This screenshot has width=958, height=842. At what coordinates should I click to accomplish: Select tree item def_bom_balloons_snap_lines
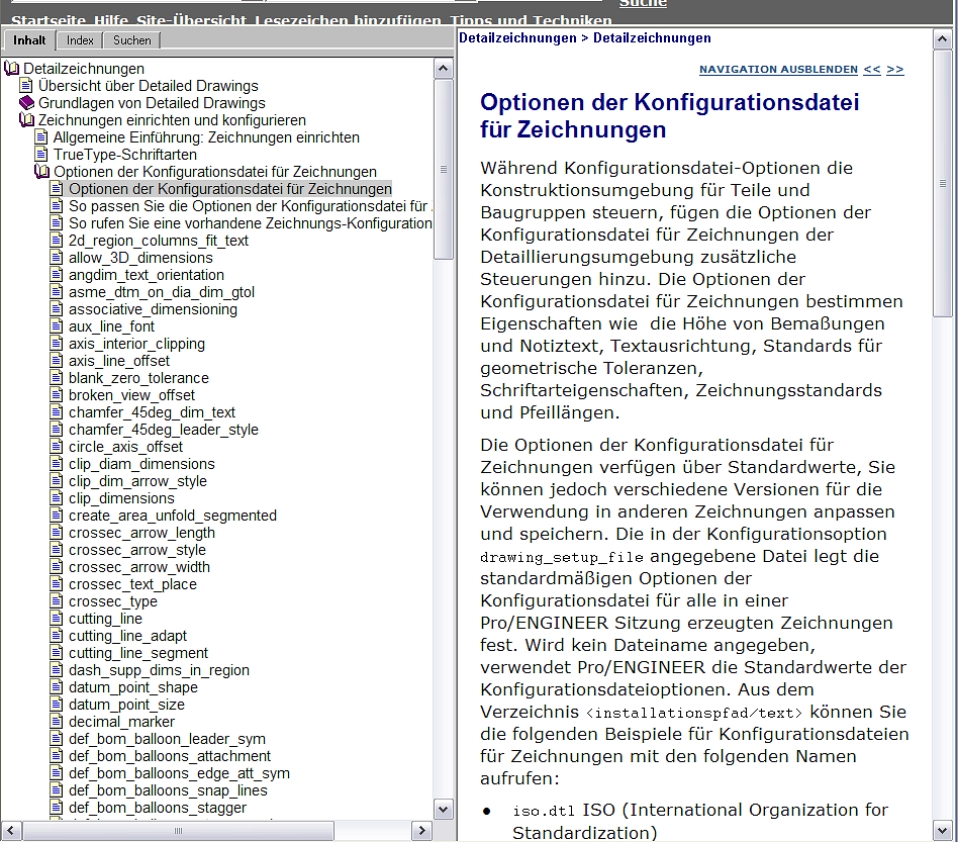[168, 790]
